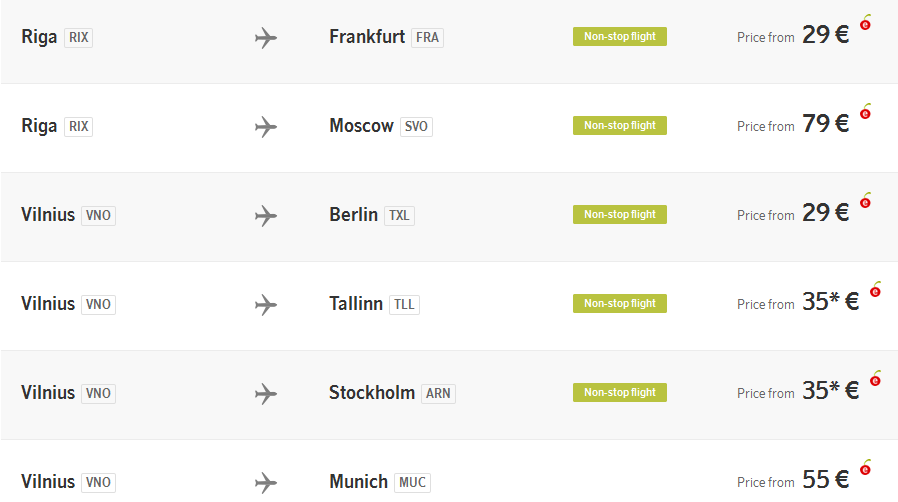The image size is (898, 502).
Task: Click the cherry icon beside 55 € Munich price
Action: [865, 467]
